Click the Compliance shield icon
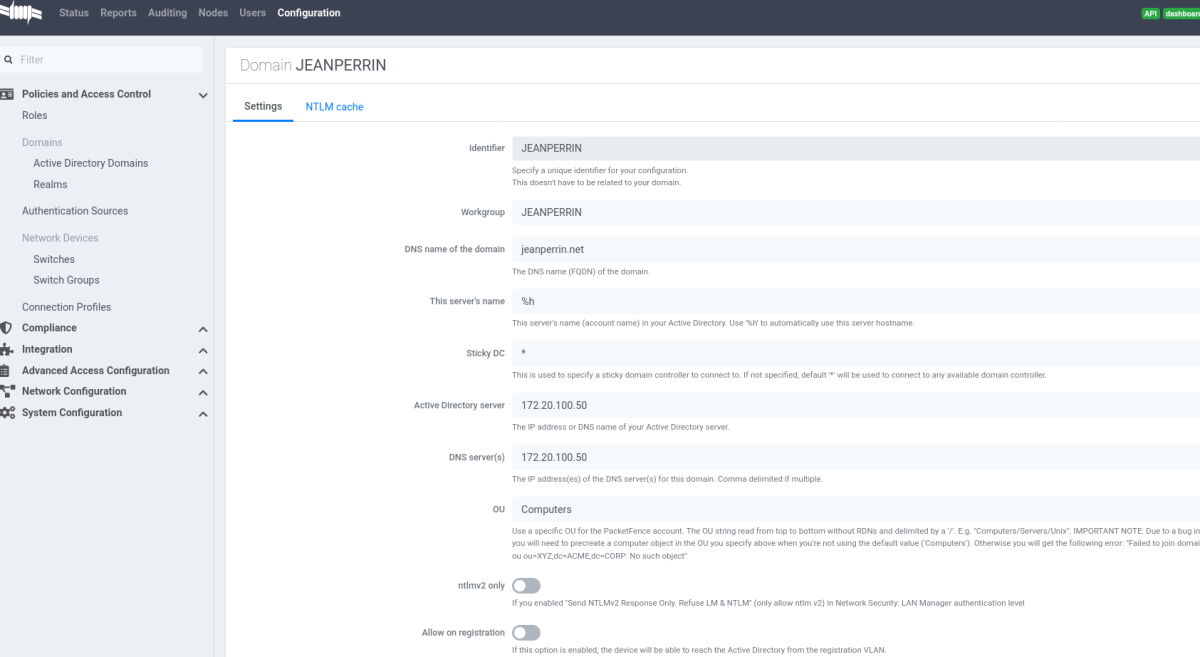The height and width of the screenshot is (657, 1200). [x=6, y=328]
